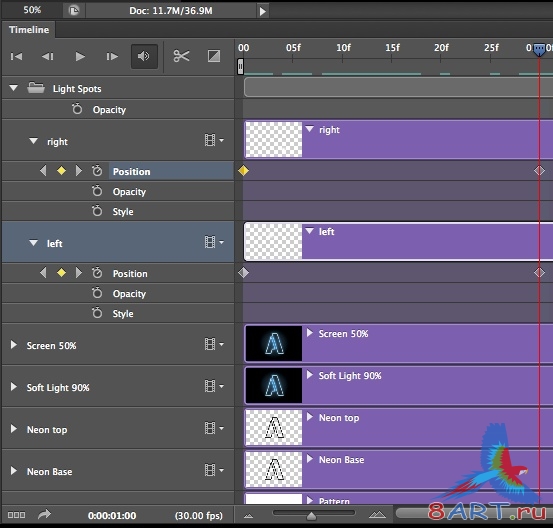Switch to the Timeline tab
This screenshot has width=553, height=528.
tap(29, 30)
